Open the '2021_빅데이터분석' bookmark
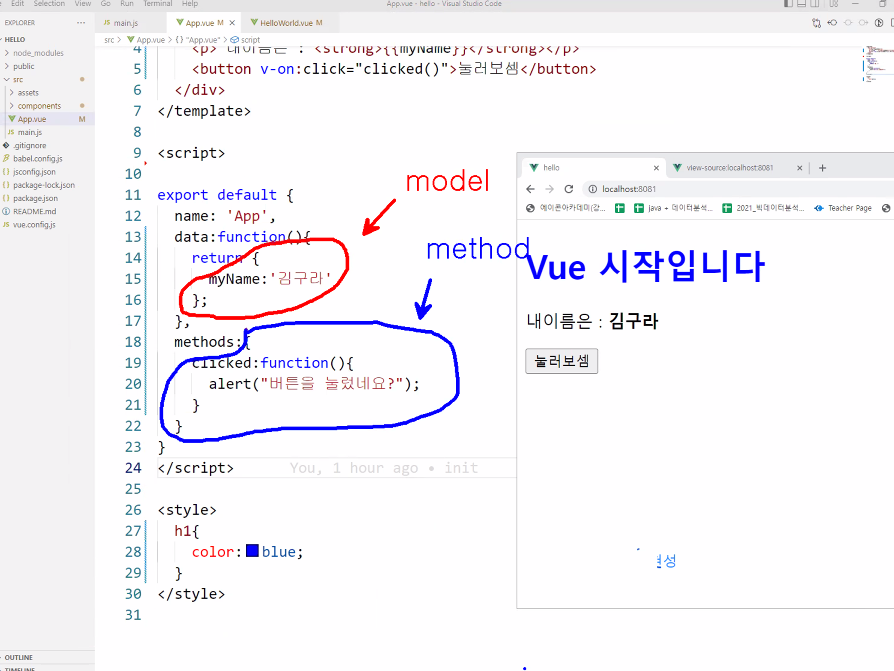The image size is (894, 671). click(763, 208)
